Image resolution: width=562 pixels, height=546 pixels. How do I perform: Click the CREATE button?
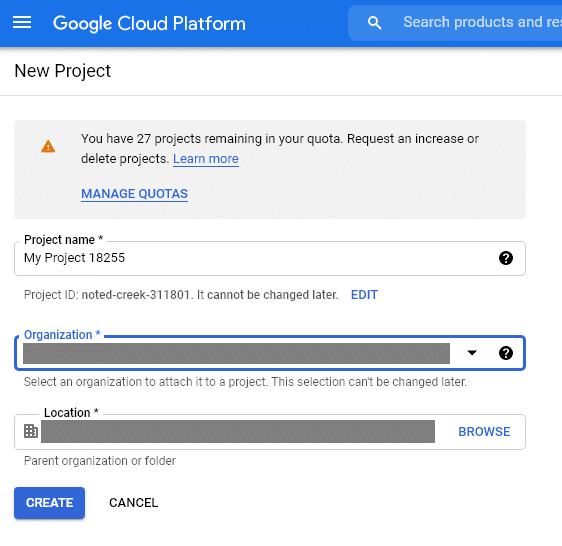coord(49,503)
